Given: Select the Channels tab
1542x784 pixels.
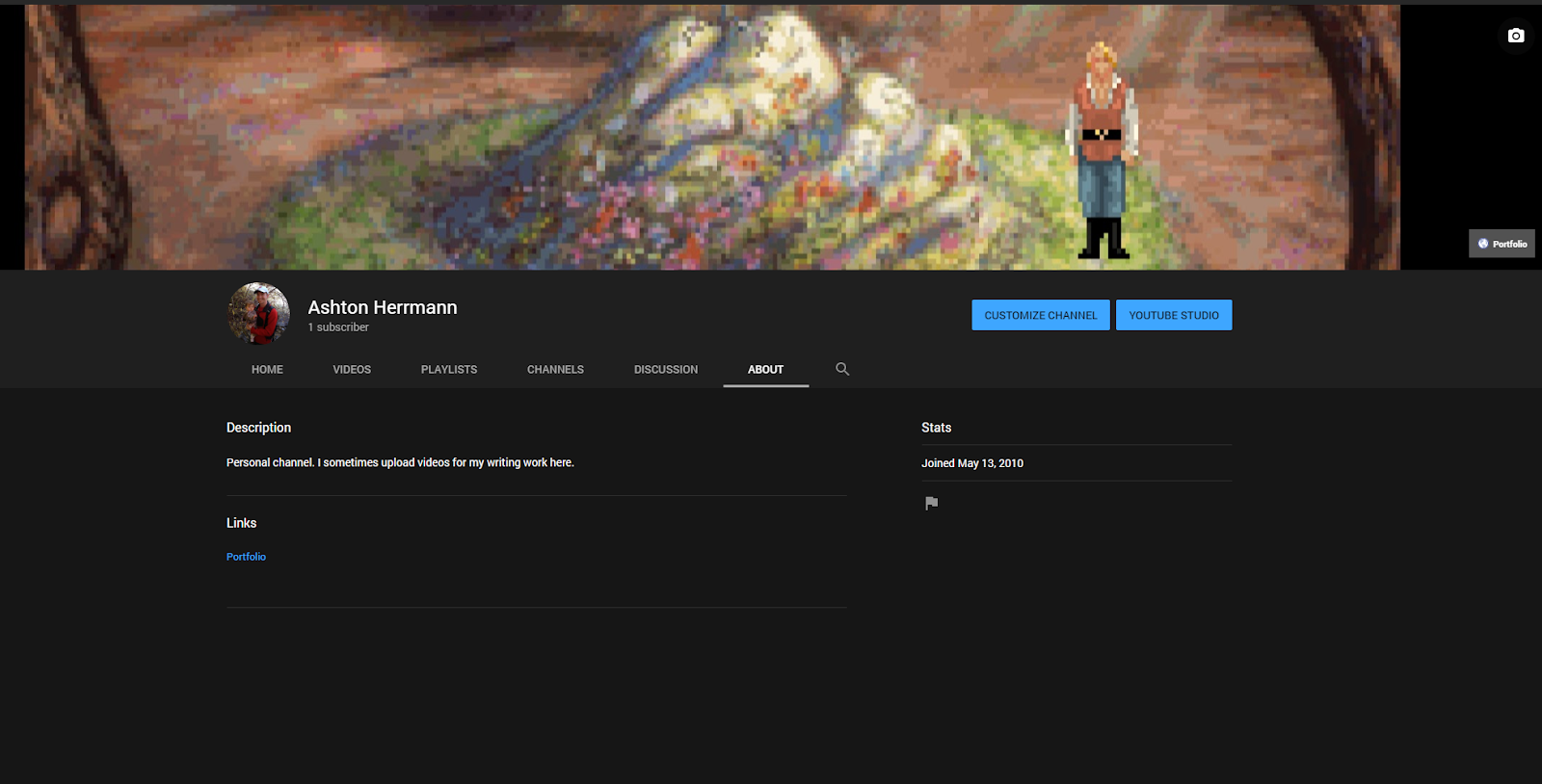Looking at the screenshot, I should pos(555,370).
